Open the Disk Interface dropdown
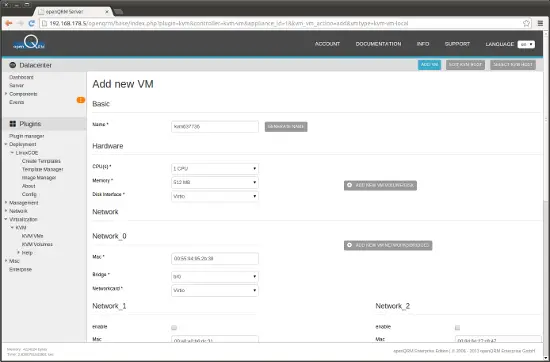This screenshot has width=550, height=362. (x=215, y=196)
